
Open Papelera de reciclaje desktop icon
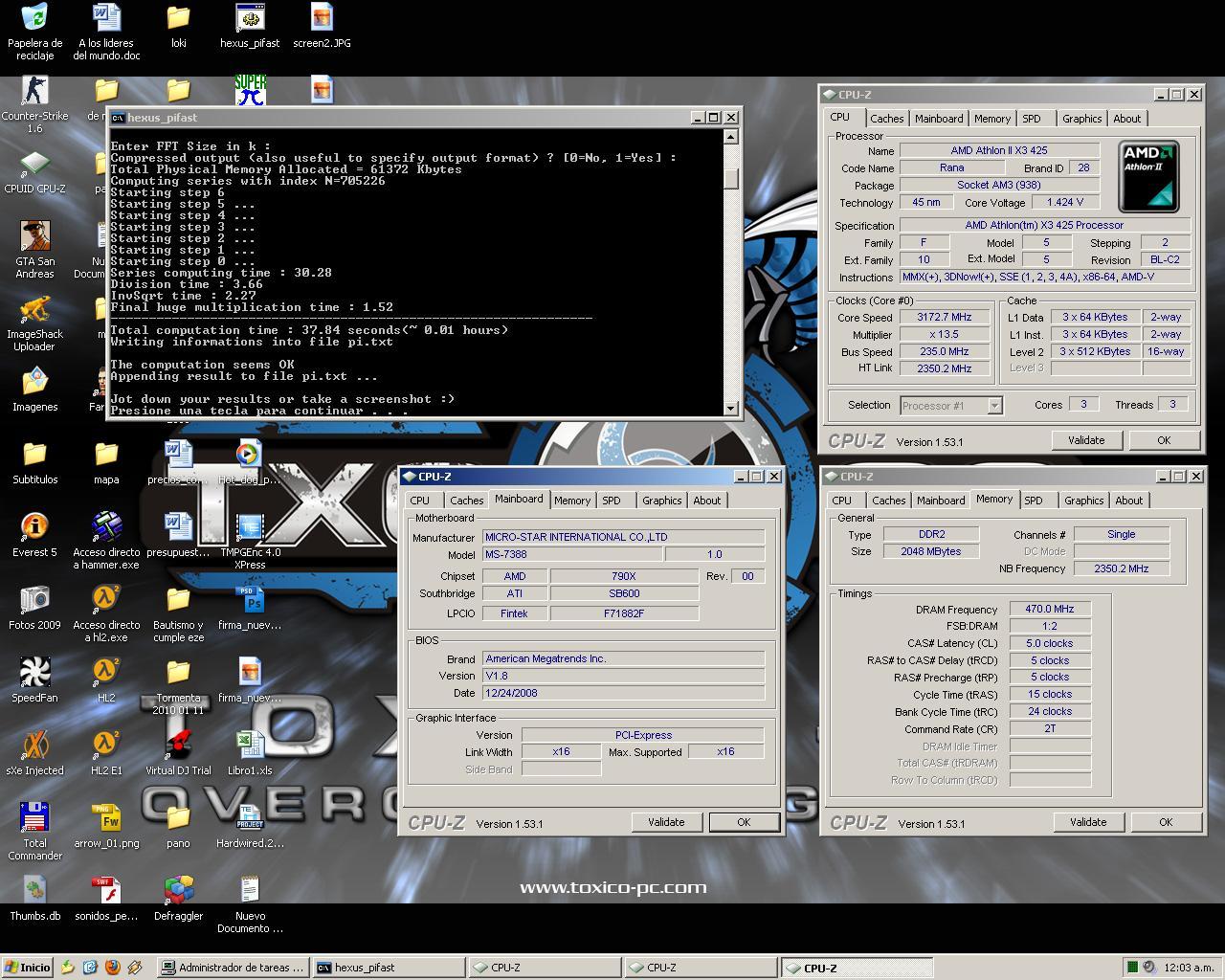tap(34, 33)
